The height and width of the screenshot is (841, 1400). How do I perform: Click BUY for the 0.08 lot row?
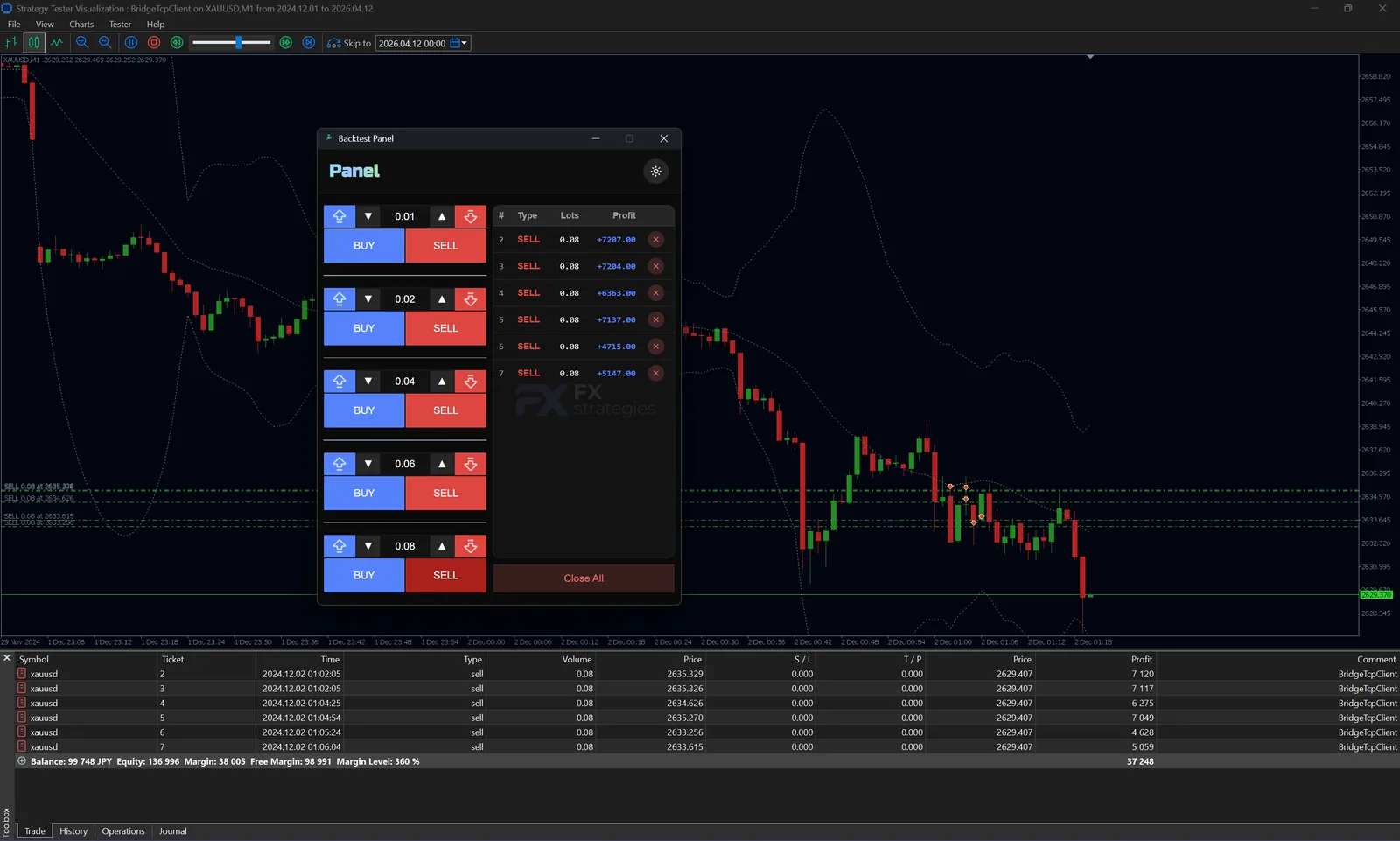point(364,576)
